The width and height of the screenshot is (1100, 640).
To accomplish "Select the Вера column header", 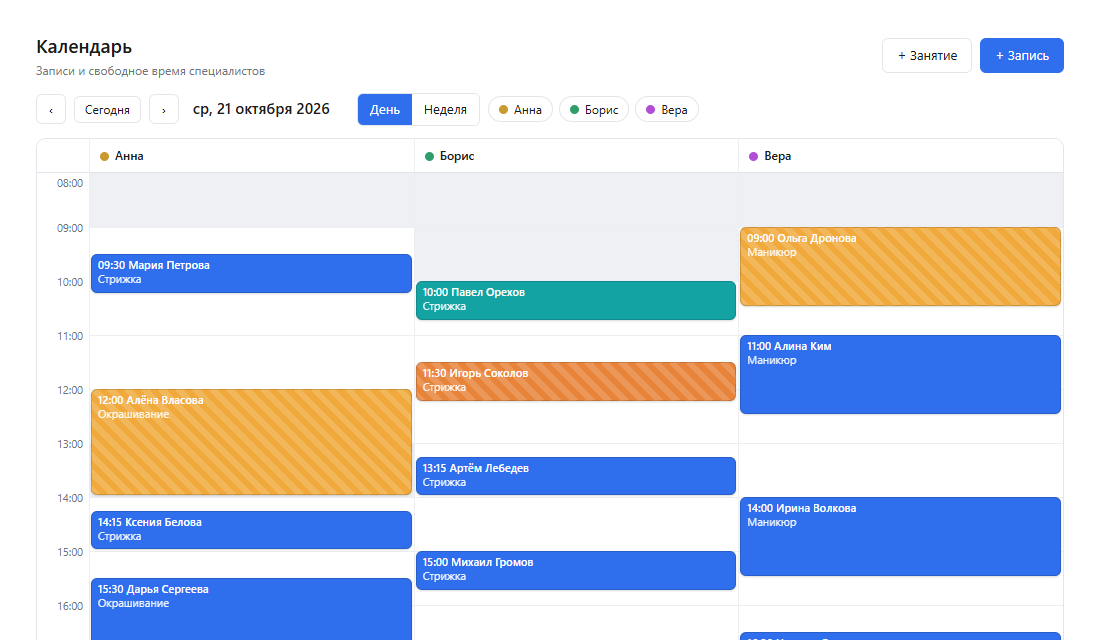I will 901,156.
